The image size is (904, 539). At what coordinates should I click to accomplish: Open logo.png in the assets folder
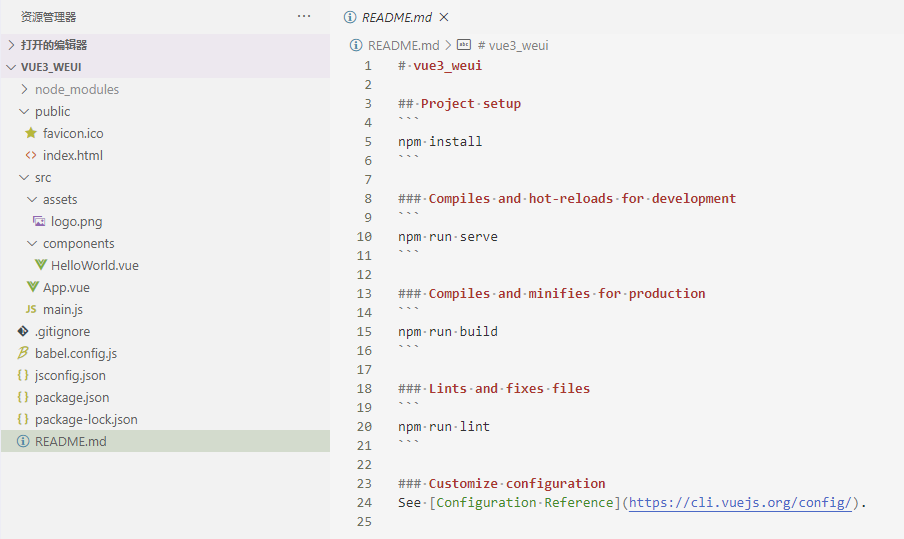pyautogui.click(x=76, y=221)
